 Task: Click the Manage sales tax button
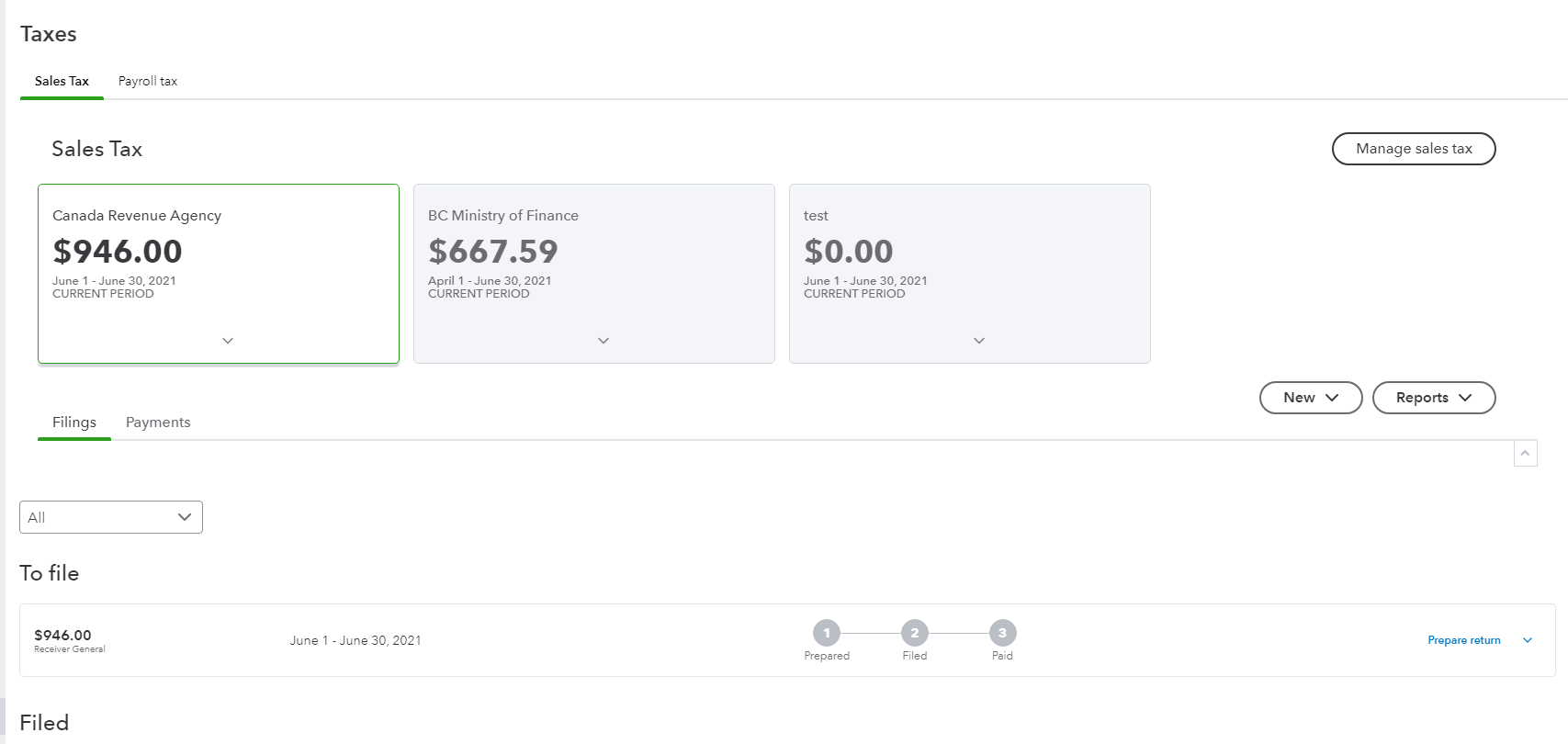[x=1413, y=149]
